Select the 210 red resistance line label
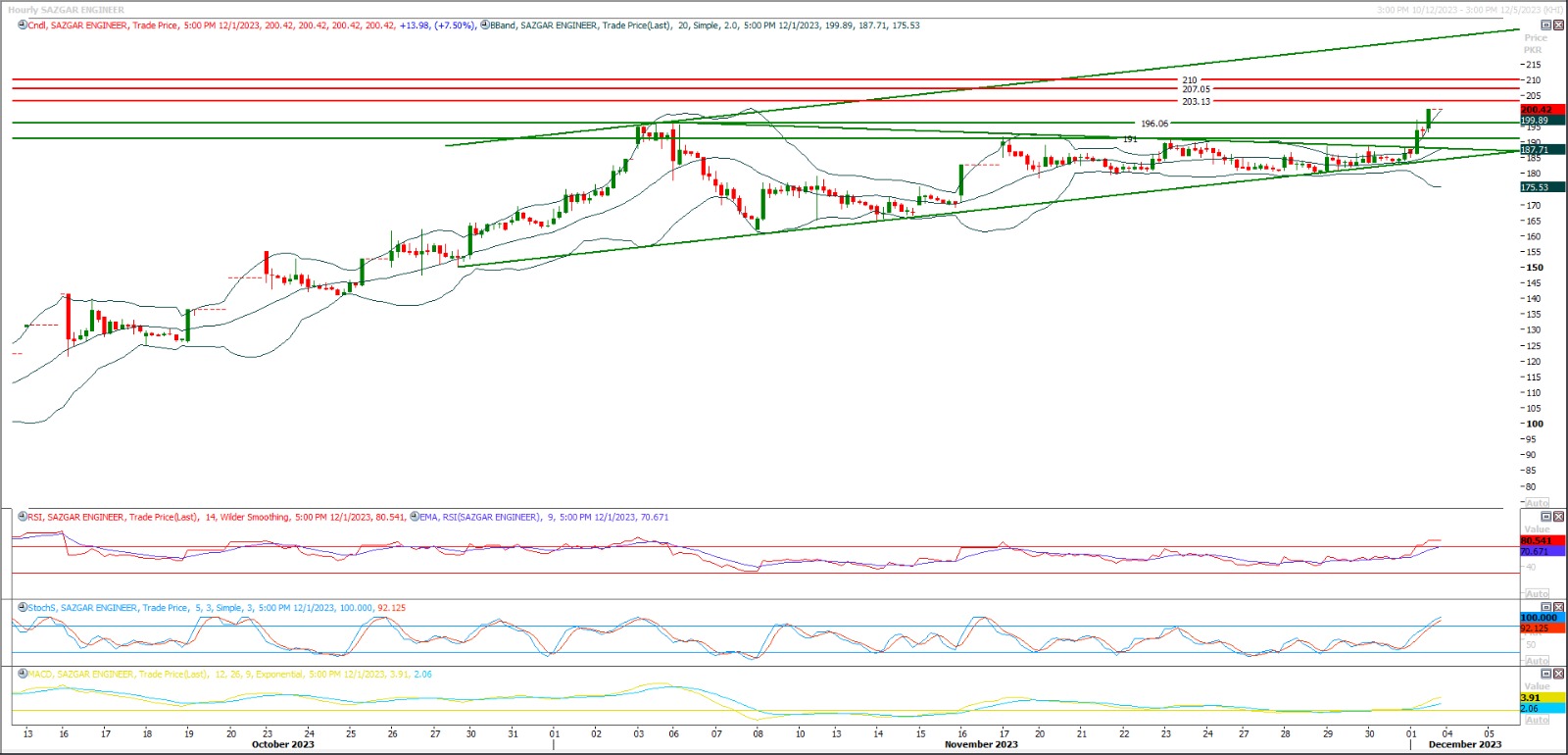The width and height of the screenshot is (1568, 755). (1189, 80)
